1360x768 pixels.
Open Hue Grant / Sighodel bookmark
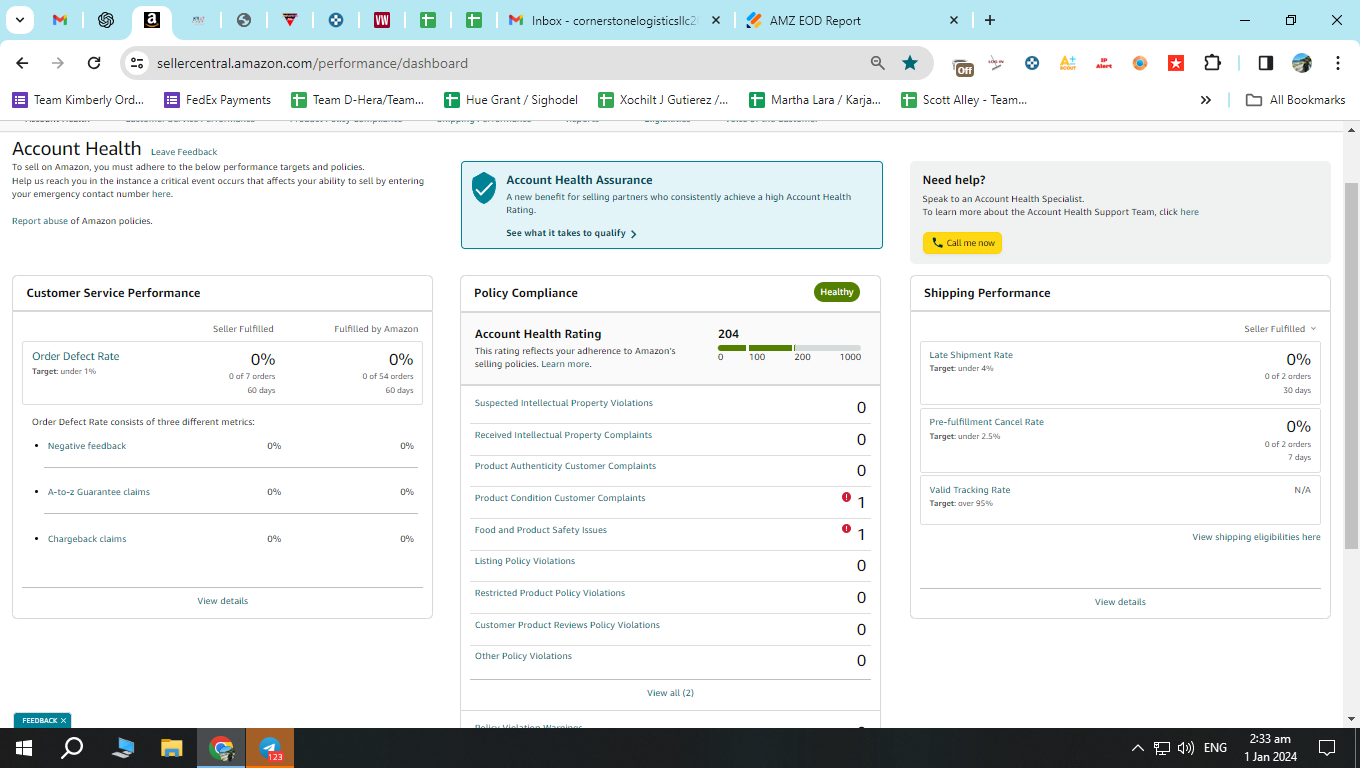tap(510, 100)
